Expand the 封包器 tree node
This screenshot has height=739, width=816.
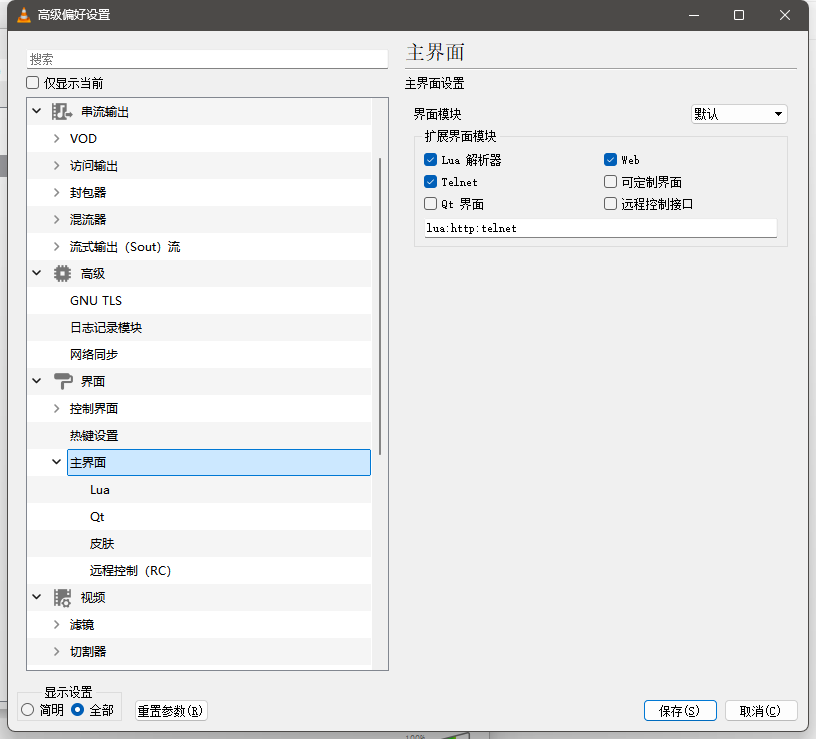[57, 193]
